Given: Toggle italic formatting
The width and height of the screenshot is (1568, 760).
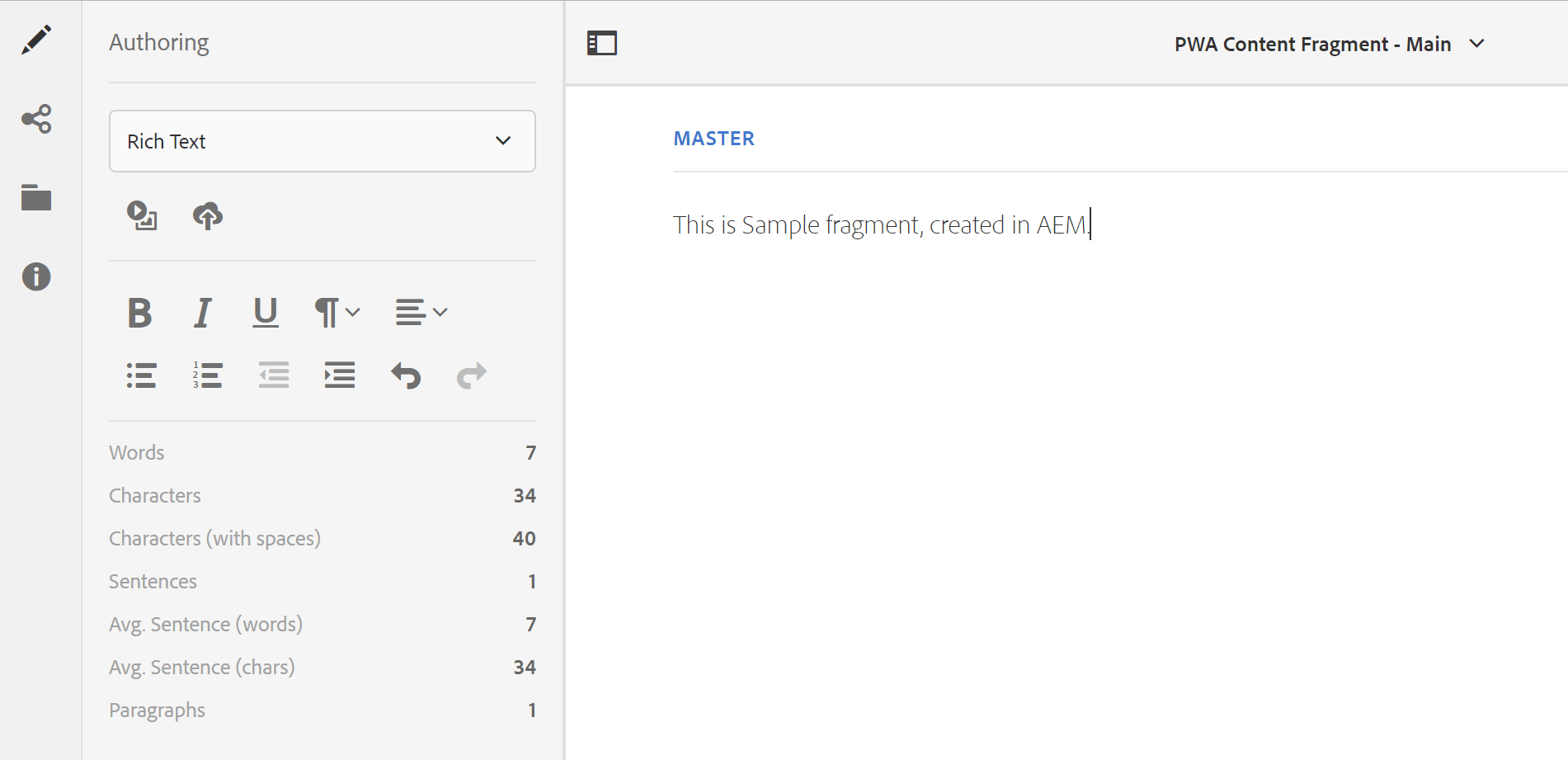Looking at the screenshot, I should pos(202,313).
